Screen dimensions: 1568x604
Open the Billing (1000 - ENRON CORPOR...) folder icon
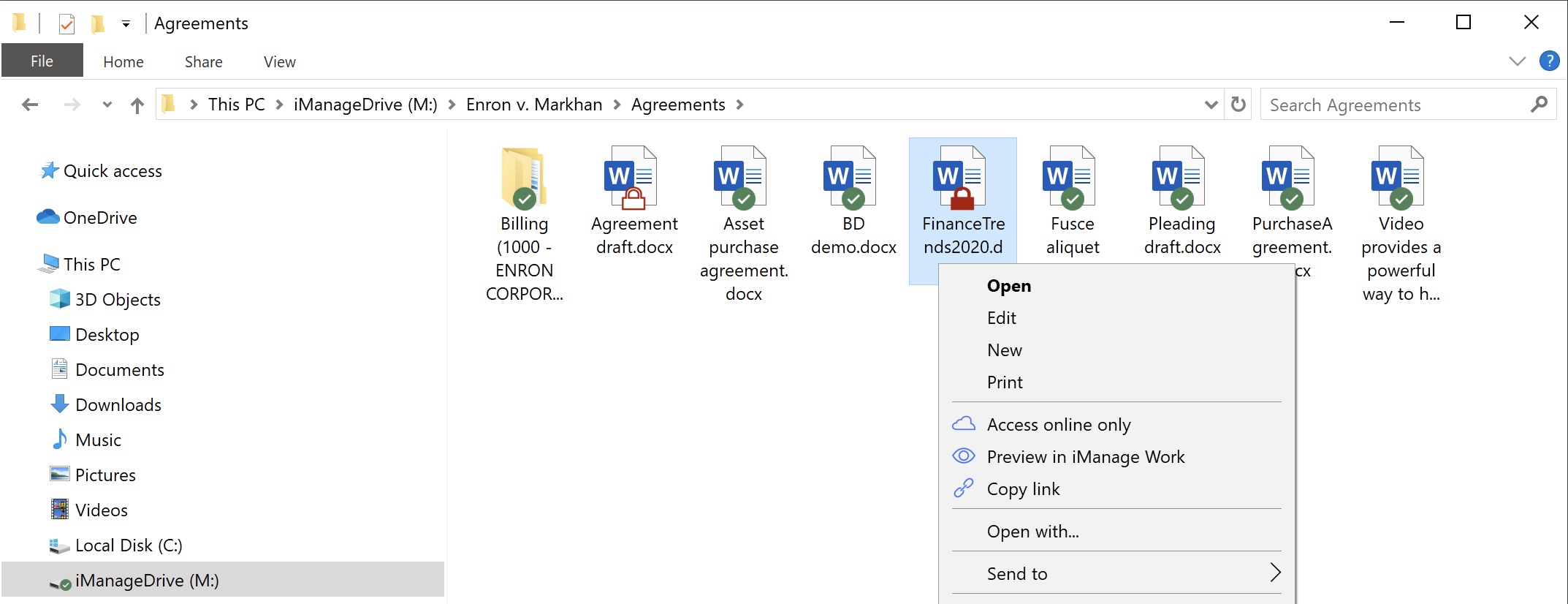click(524, 178)
